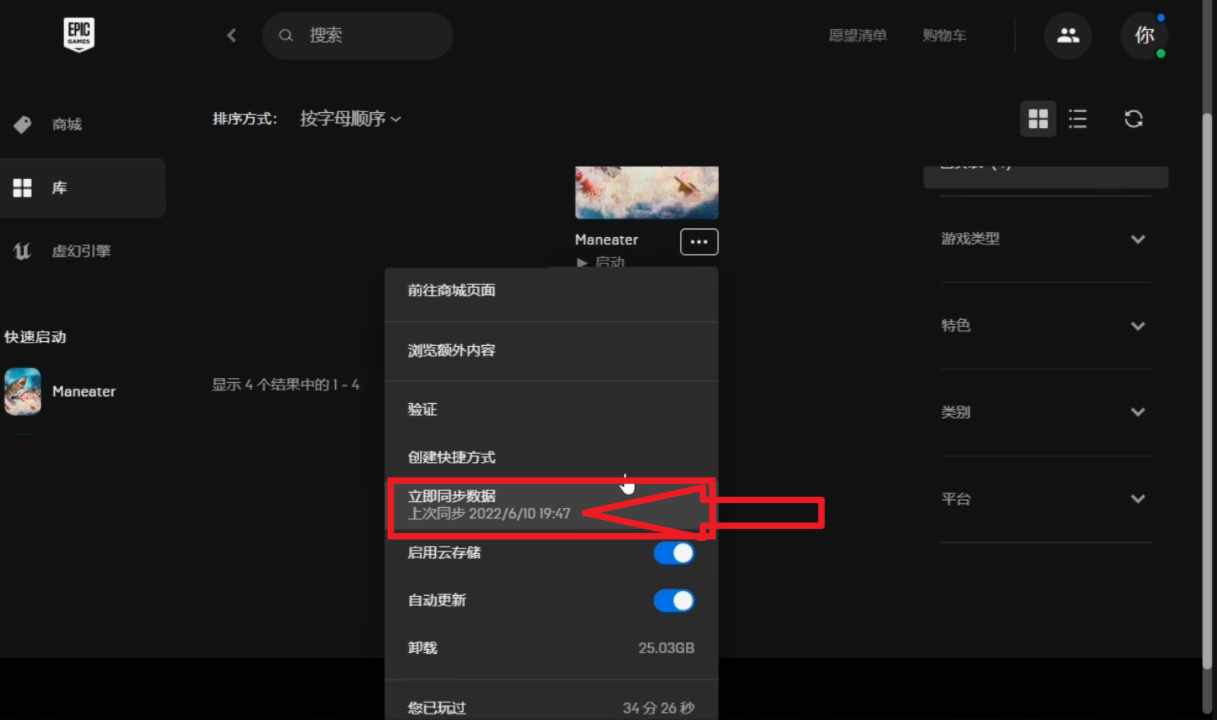The height and width of the screenshot is (720, 1217).
Task: Open 虚幻引擎 in sidebar
Action: [x=83, y=251]
